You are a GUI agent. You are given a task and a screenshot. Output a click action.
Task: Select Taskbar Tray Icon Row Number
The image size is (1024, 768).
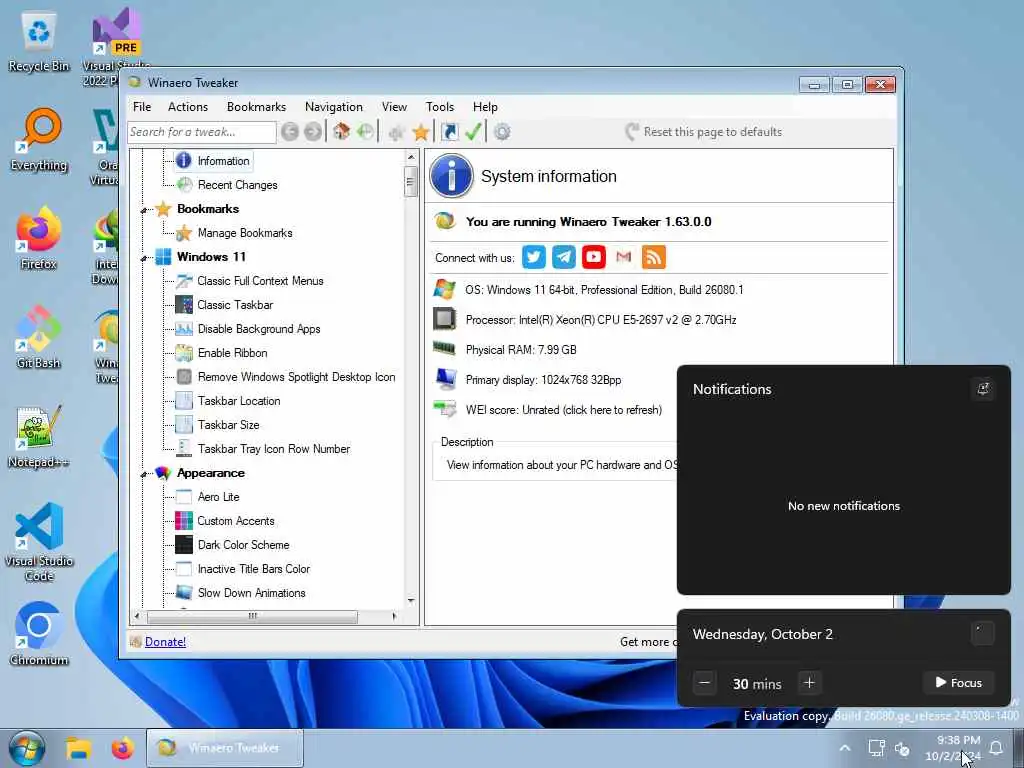click(x=274, y=449)
